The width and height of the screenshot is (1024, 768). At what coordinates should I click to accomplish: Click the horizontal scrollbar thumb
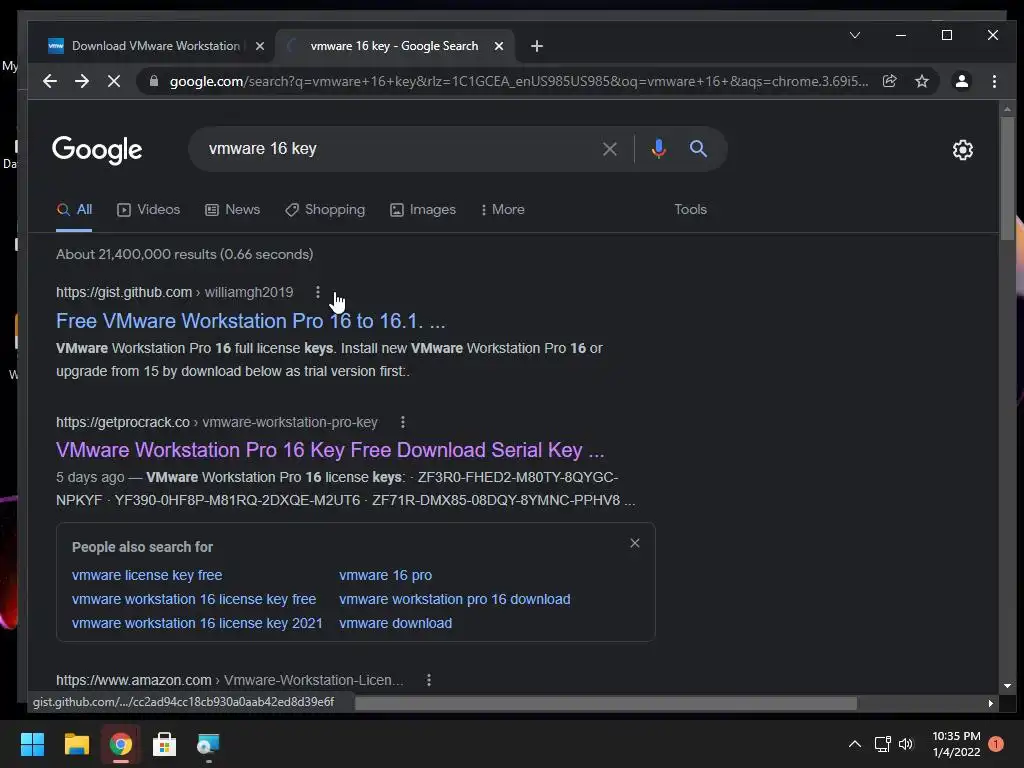pyautogui.click(x=605, y=703)
